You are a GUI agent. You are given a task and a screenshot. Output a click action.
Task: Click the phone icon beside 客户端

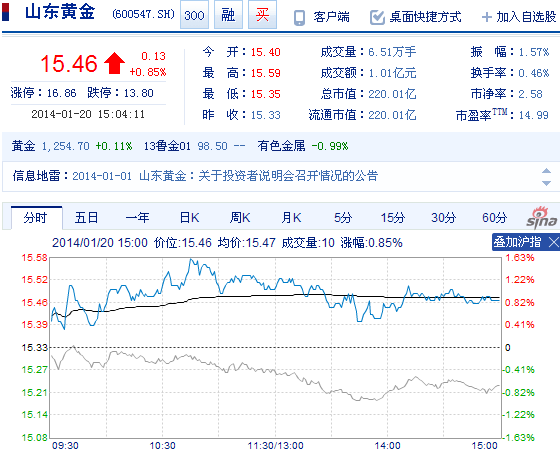point(299,17)
